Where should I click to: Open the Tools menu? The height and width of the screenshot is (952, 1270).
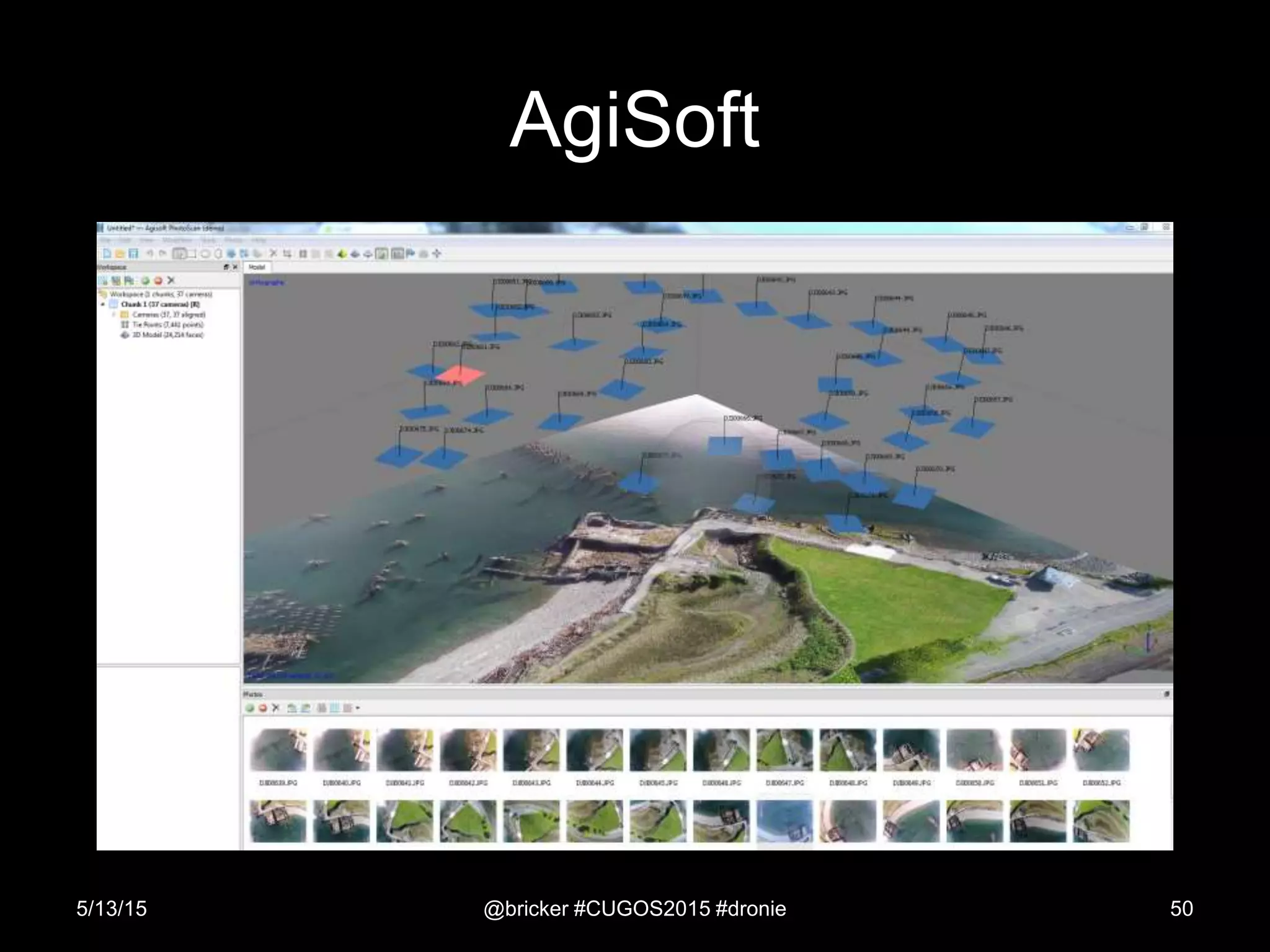[x=208, y=240]
